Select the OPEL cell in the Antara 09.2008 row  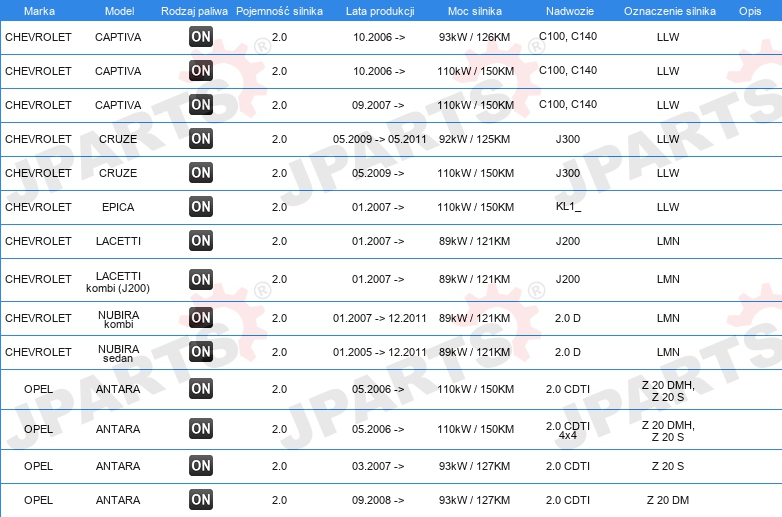(x=38, y=500)
